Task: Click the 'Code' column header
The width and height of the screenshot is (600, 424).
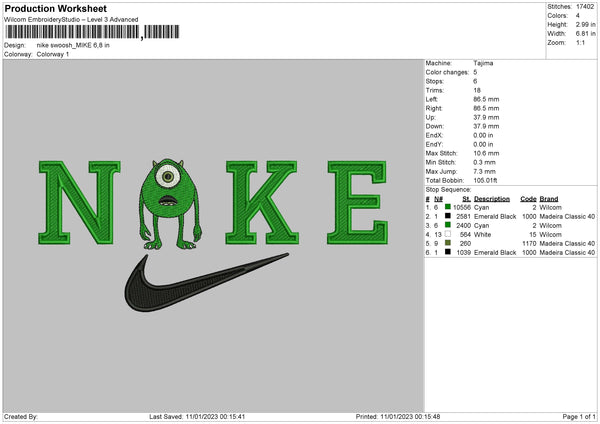Action: pos(528,199)
